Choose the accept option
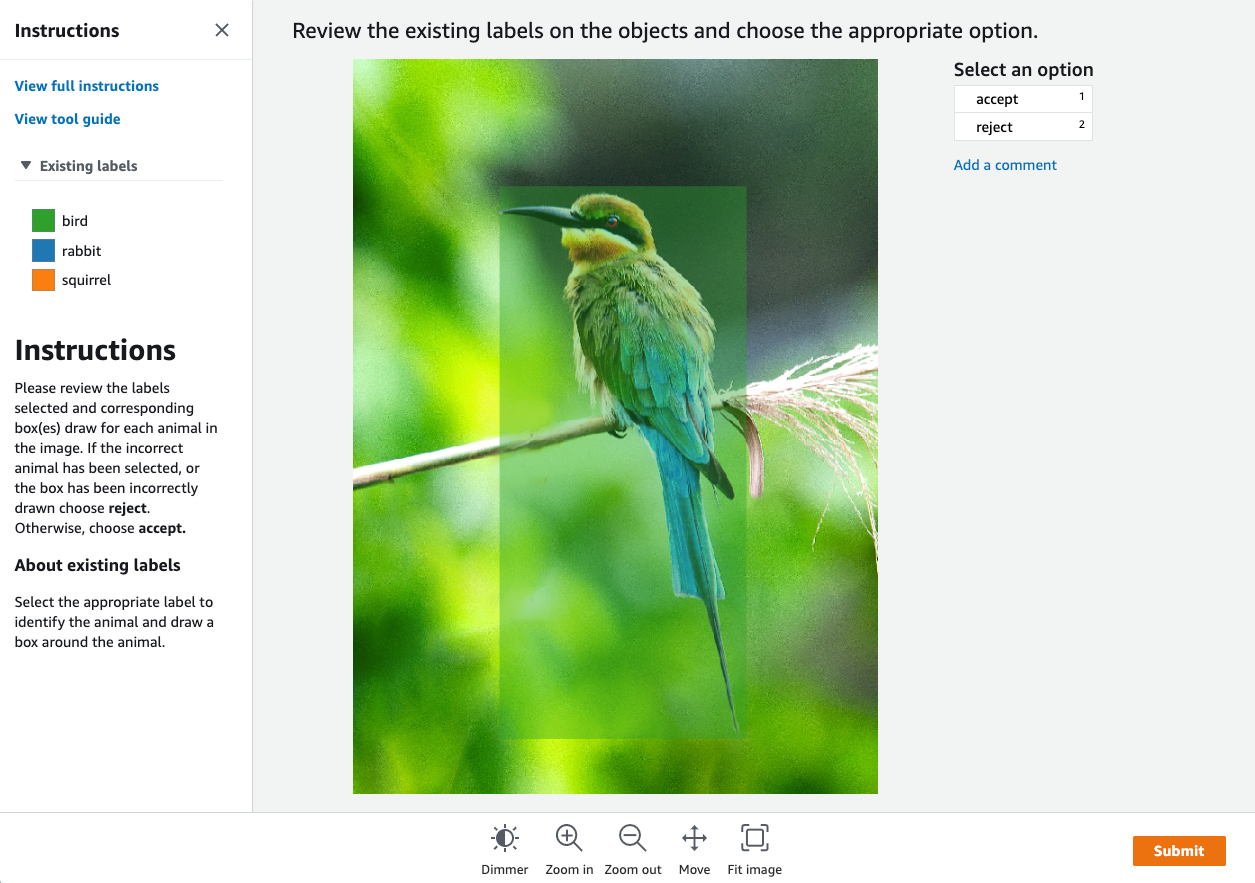Viewport: 1255px width, 883px height. point(1022,99)
